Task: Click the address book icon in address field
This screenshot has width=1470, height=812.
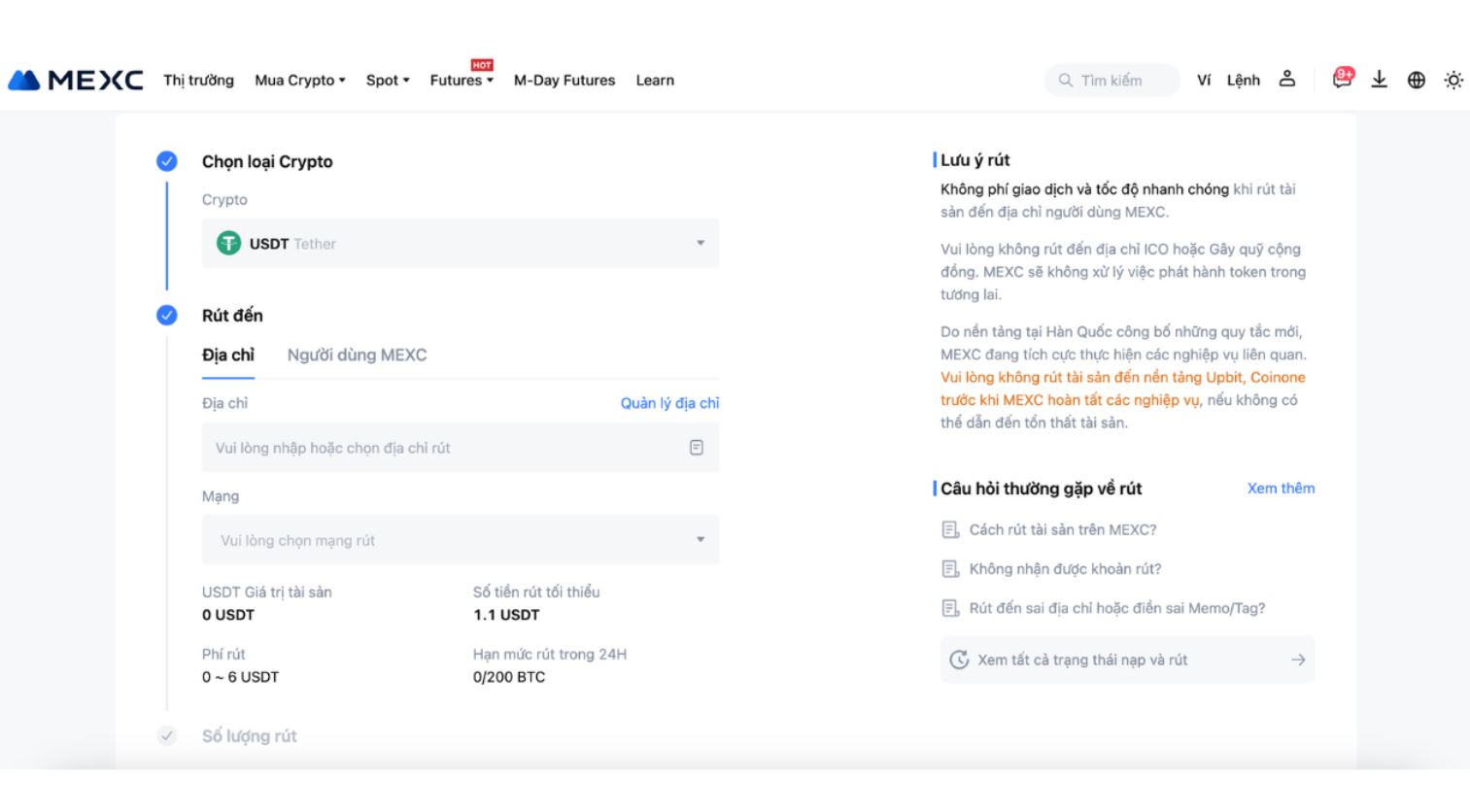Action: 697,448
